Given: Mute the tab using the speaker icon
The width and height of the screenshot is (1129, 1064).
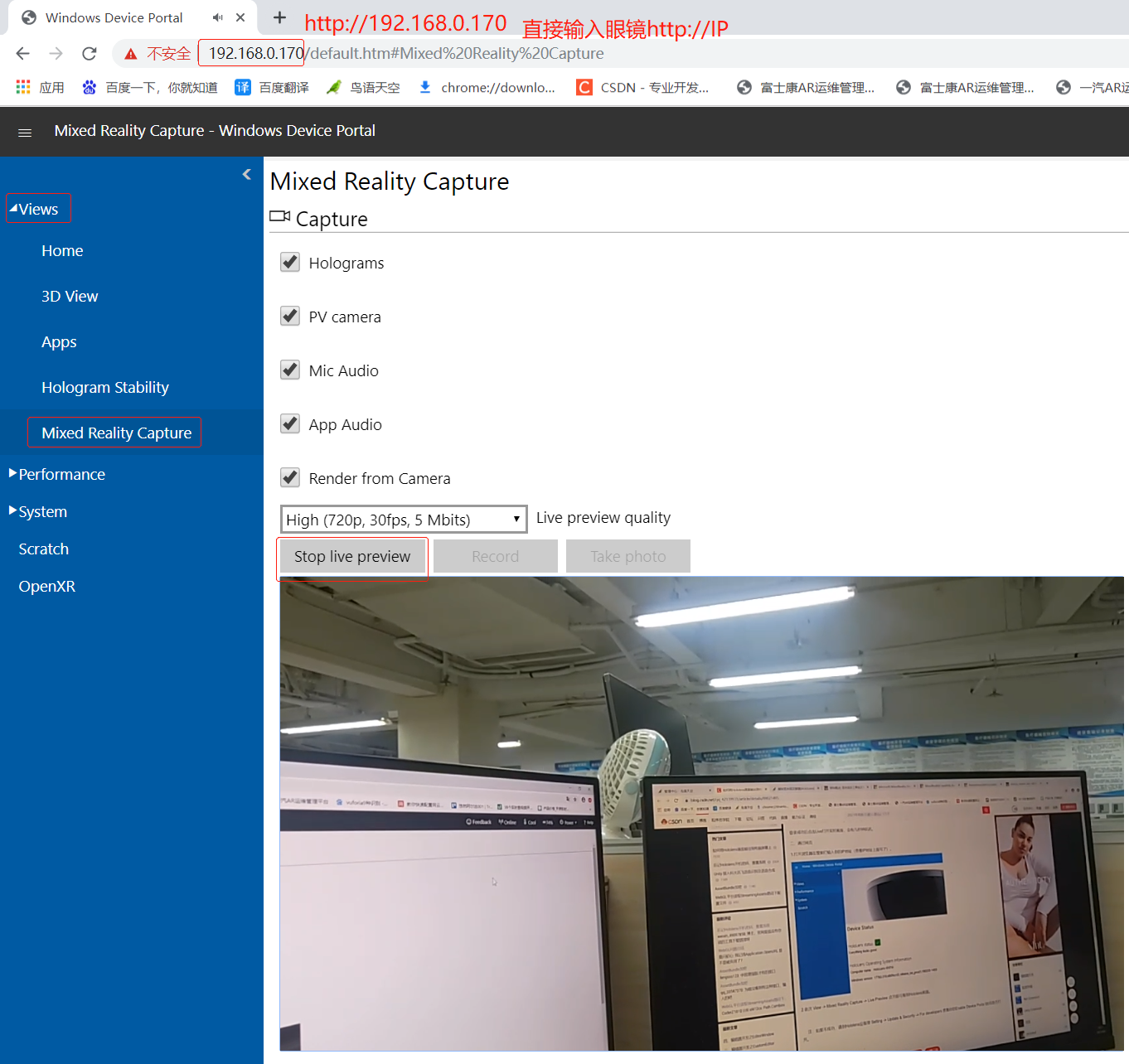Looking at the screenshot, I should (217, 17).
